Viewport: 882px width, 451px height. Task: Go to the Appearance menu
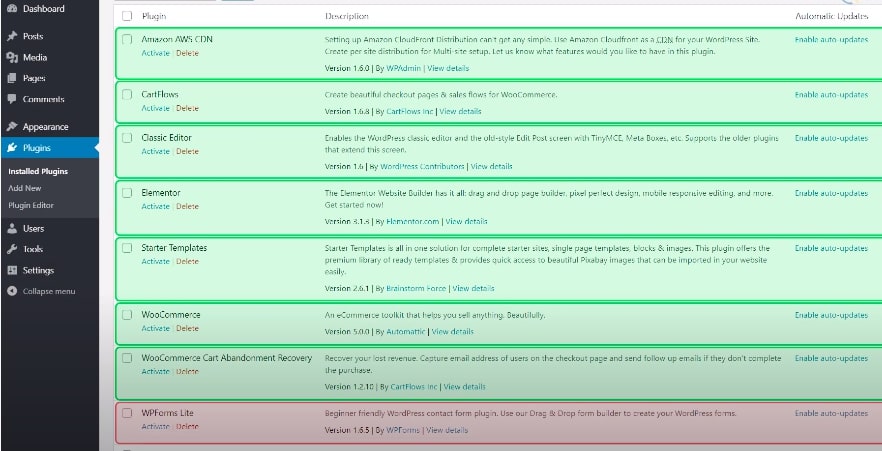[x=45, y=127]
